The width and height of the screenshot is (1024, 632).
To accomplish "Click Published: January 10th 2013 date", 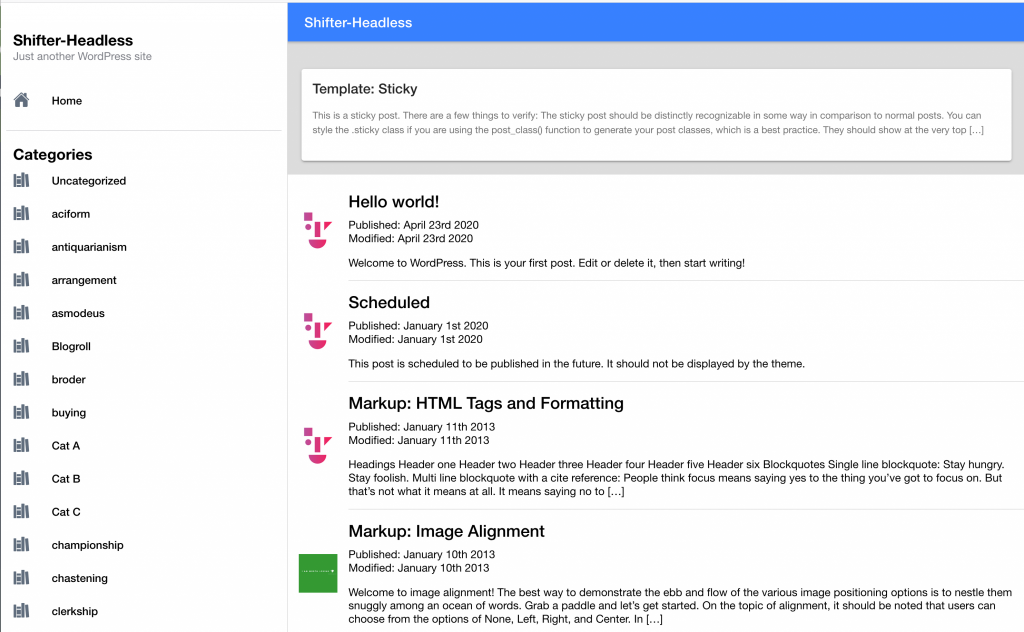I will tap(421, 554).
